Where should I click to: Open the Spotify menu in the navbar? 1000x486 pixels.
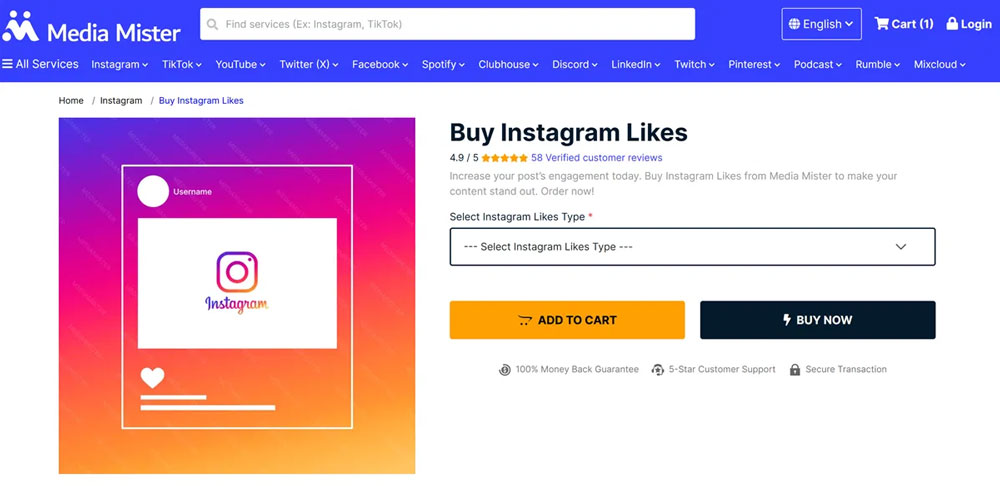443,64
